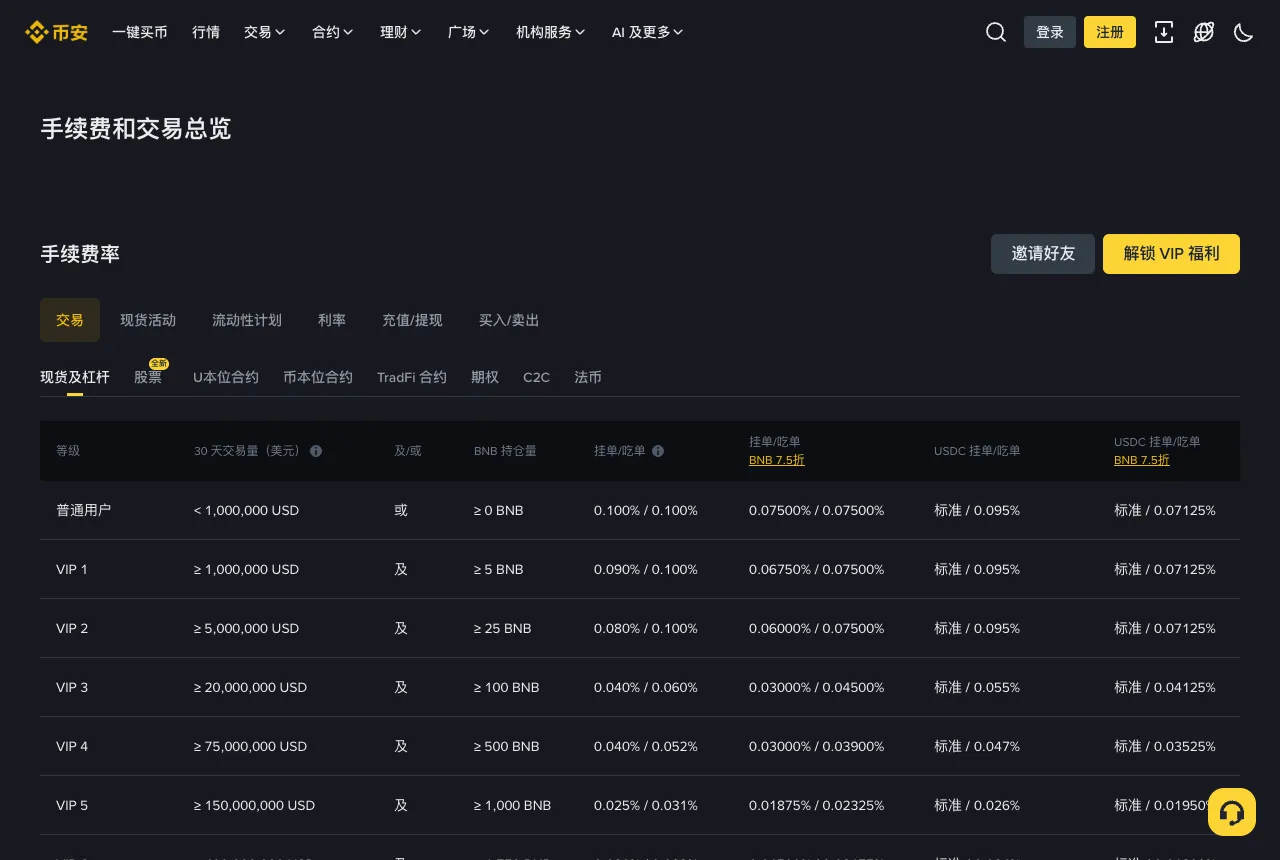Click the 手续费和交易总览 page heading
Viewport: 1280px width, 860px height.
coord(136,128)
